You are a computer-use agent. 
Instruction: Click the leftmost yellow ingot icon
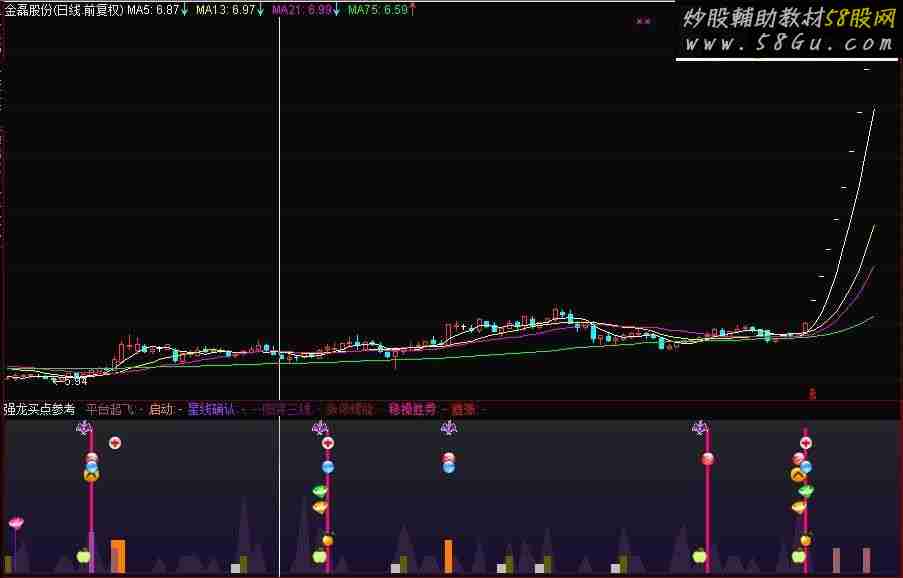click(x=320, y=507)
